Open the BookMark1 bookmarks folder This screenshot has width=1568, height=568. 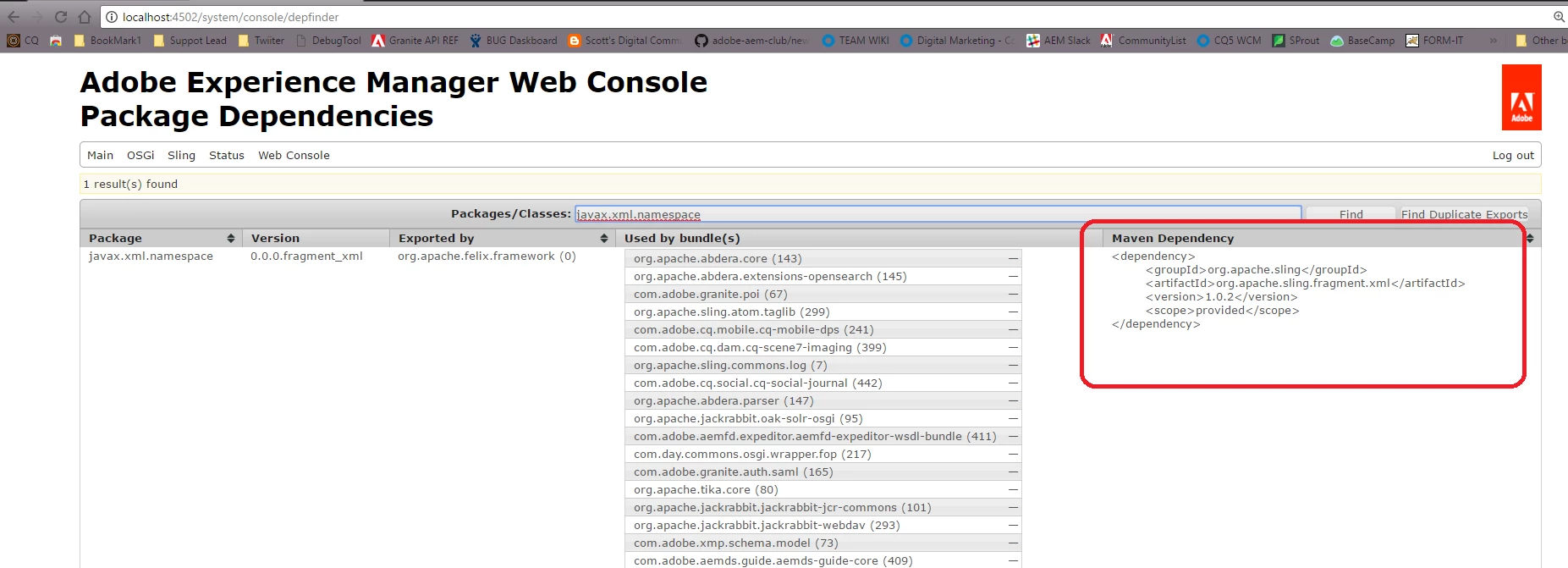click(x=107, y=41)
